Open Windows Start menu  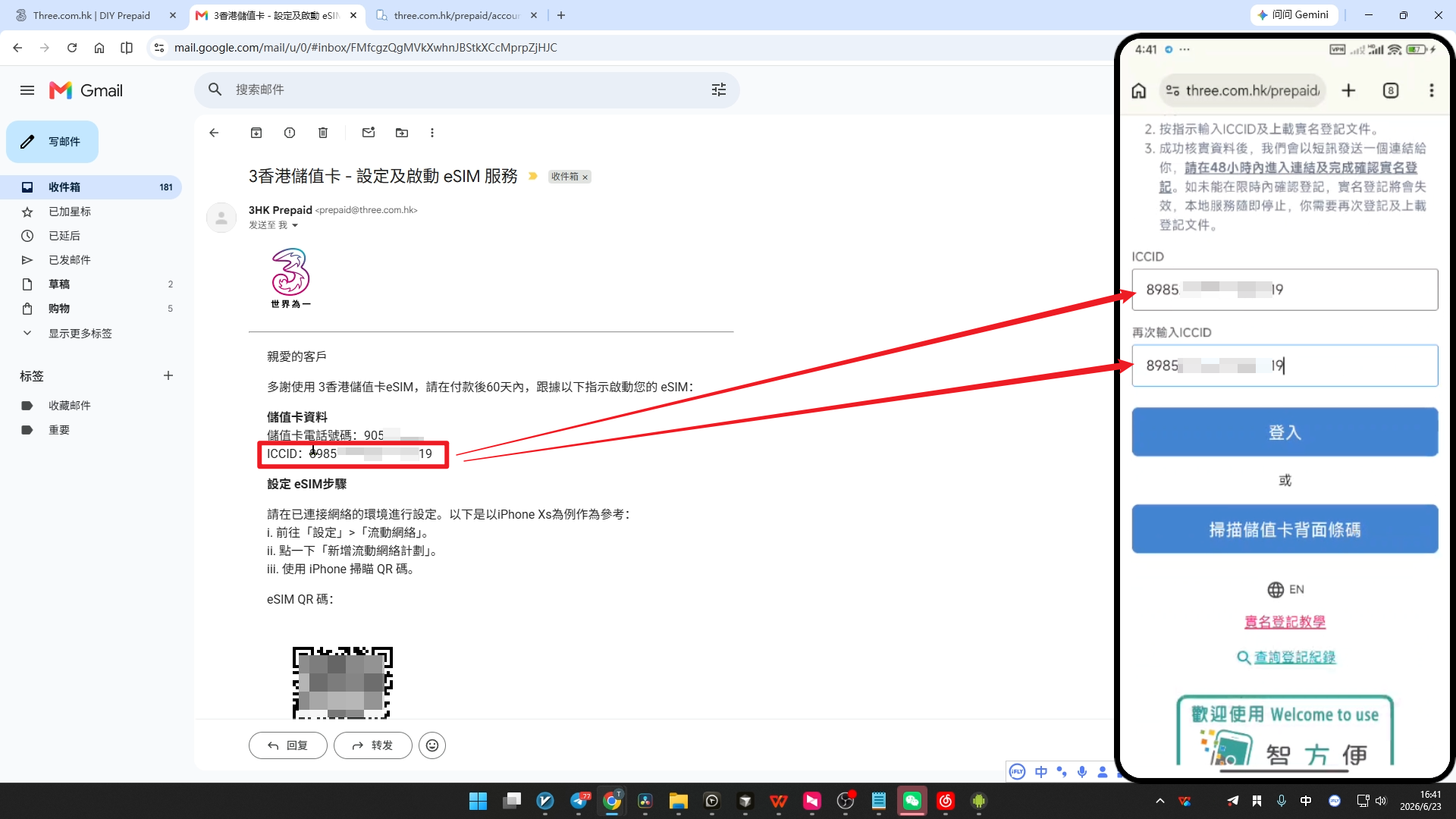click(478, 801)
